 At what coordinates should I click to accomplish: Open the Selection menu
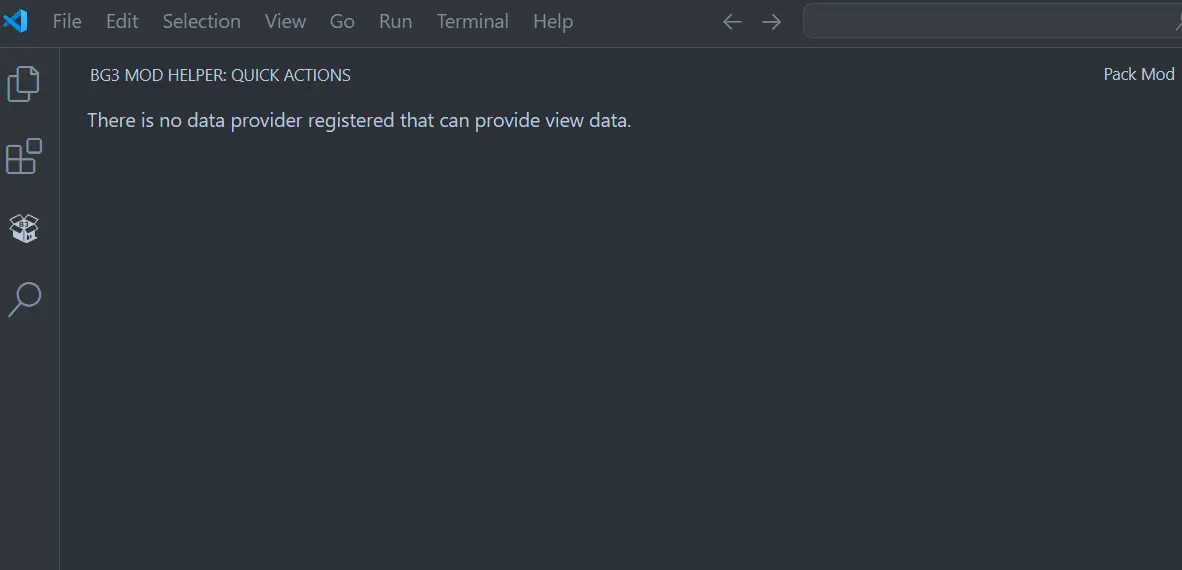(201, 21)
